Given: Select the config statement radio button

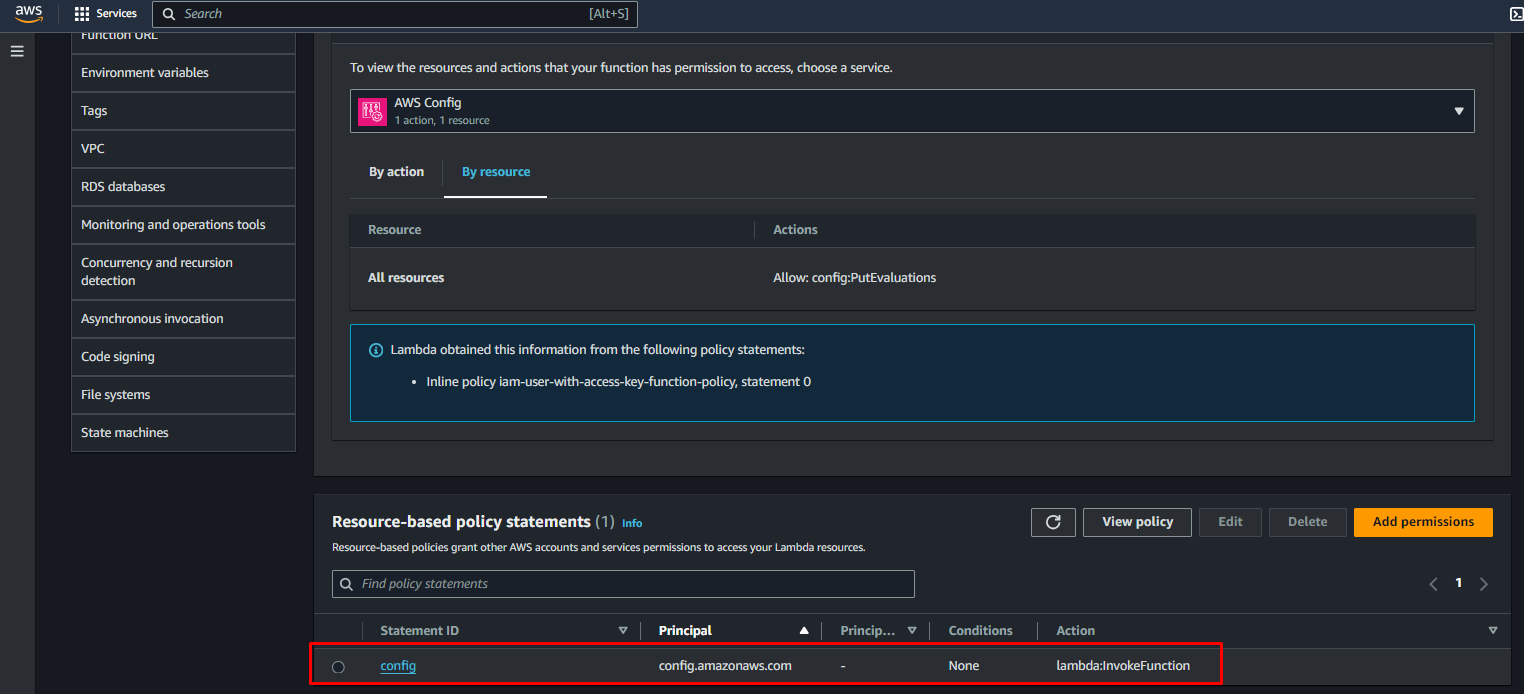Looking at the screenshot, I should 338,667.
